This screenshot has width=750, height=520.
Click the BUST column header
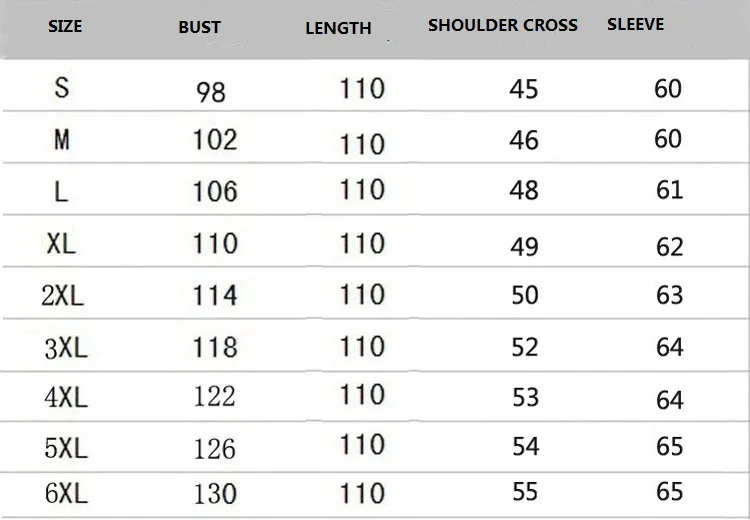coord(200,28)
